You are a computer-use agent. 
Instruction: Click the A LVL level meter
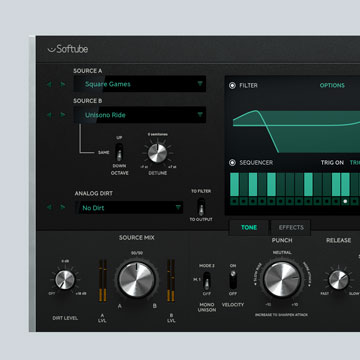click(x=103, y=281)
